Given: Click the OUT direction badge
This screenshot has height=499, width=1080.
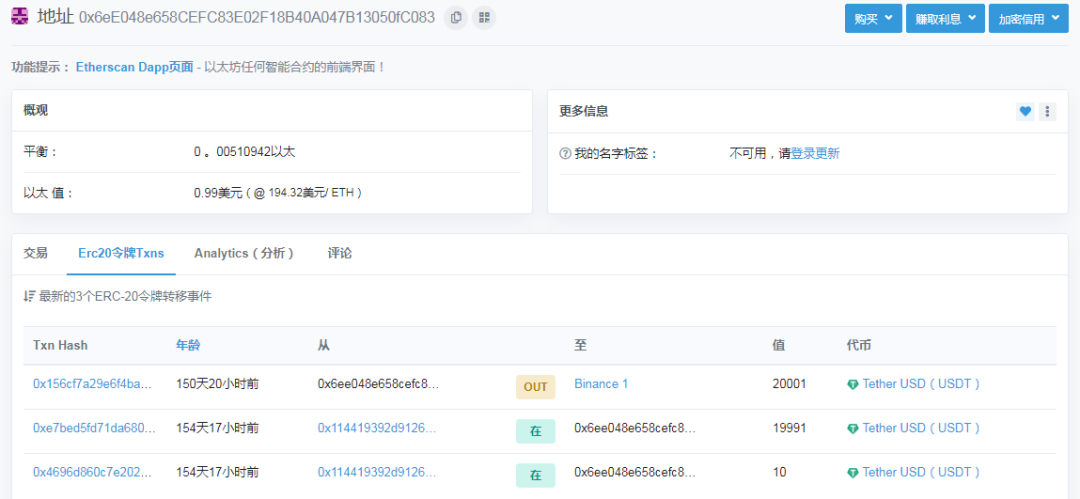Looking at the screenshot, I should pos(535,387).
